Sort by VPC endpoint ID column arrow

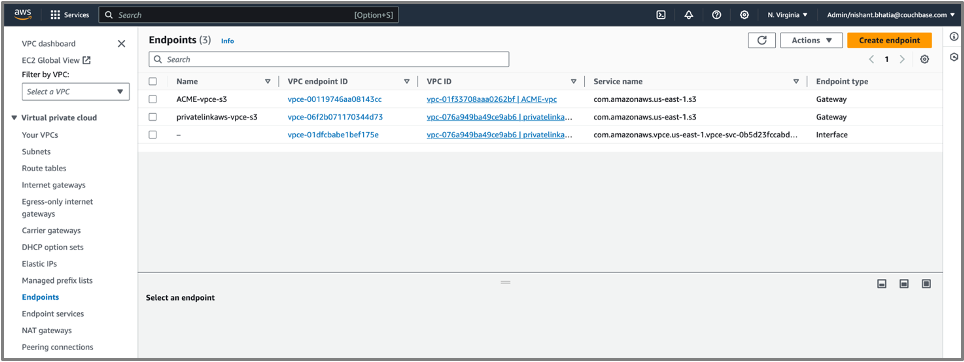(x=406, y=81)
